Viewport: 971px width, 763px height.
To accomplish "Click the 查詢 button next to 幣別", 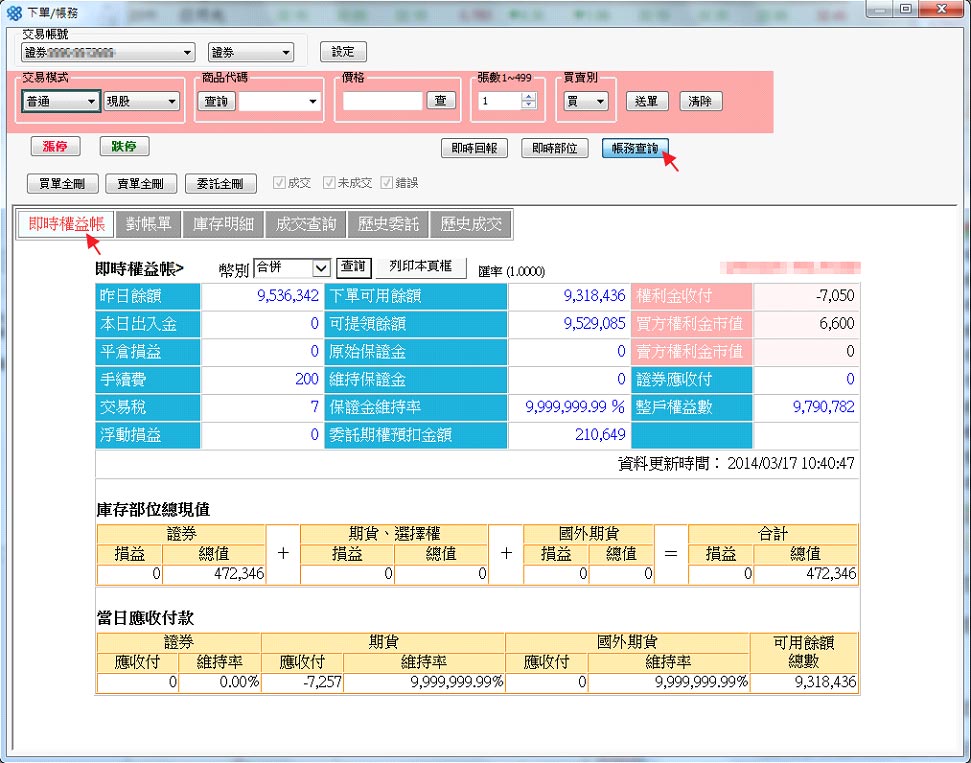I will click(354, 268).
